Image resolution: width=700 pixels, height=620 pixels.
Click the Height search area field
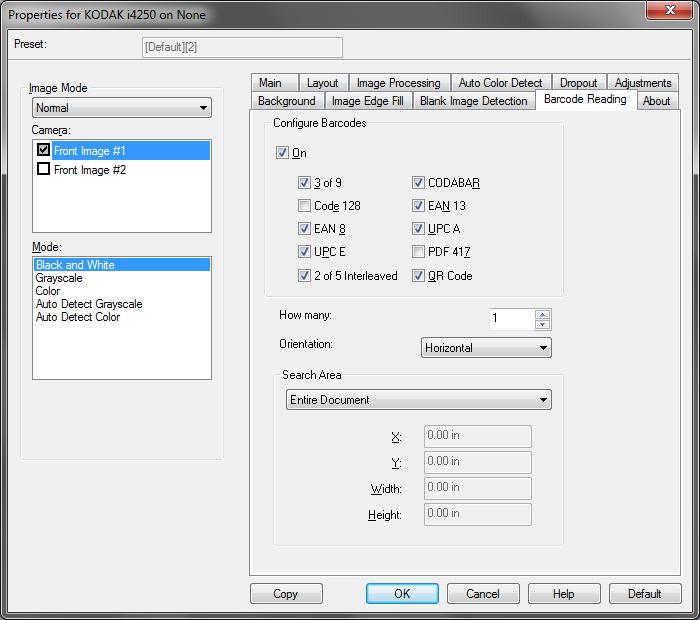point(478,514)
